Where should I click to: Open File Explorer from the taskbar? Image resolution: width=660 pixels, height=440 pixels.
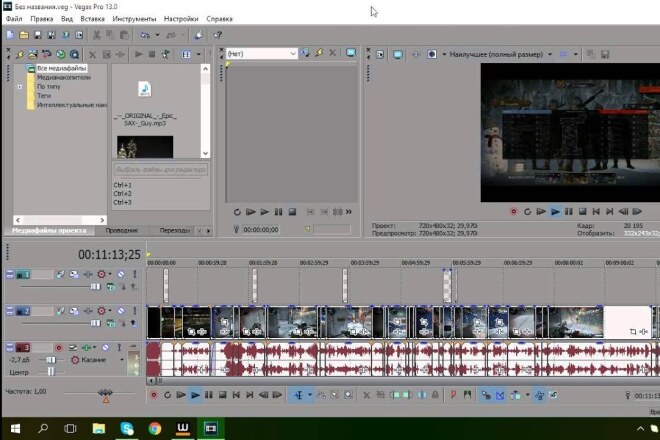99,429
